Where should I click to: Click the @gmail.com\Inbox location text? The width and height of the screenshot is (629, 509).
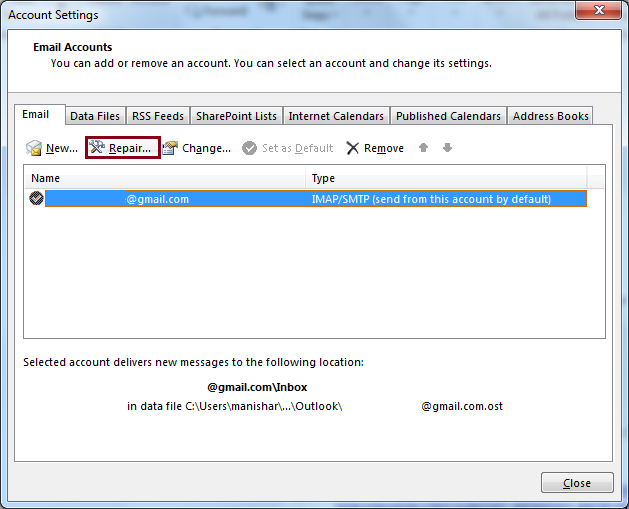click(257, 387)
